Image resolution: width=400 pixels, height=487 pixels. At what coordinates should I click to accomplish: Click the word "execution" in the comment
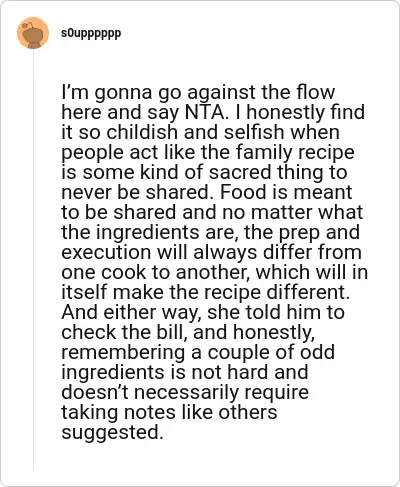pyautogui.click(x=106, y=252)
